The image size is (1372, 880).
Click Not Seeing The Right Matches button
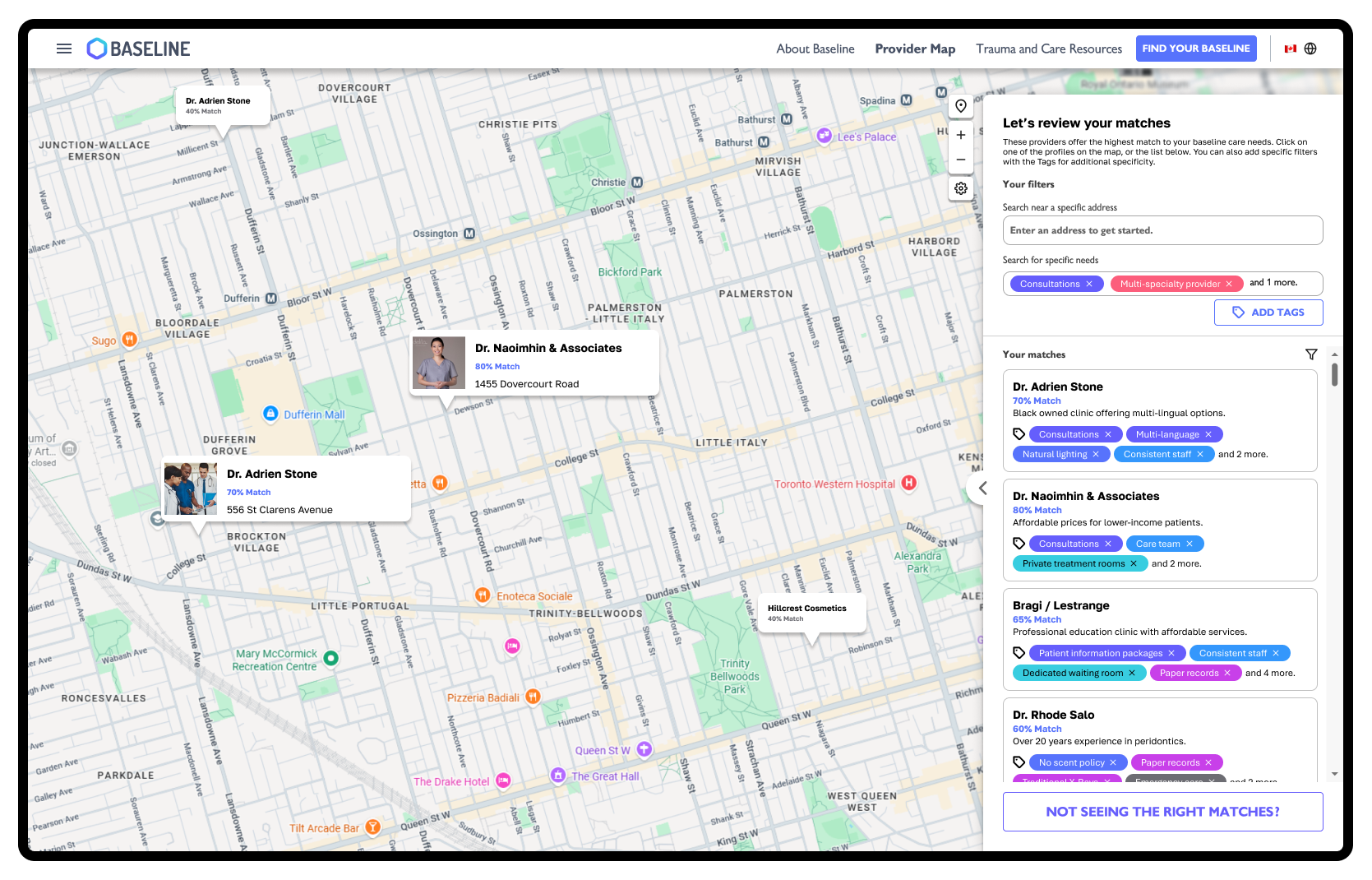1162,812
